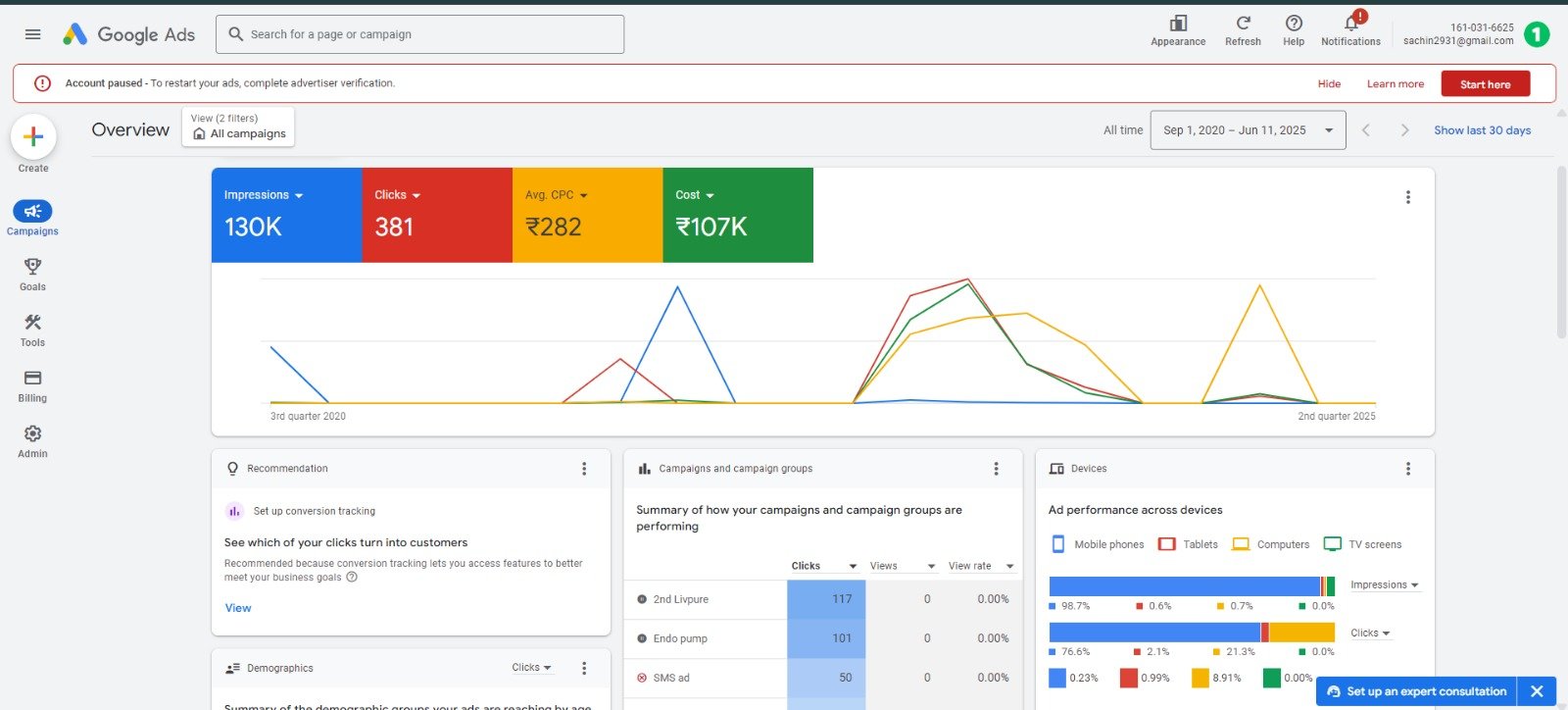Expand the Impressions metric dropdown tile
Viewport: 1568px width, 710px height.
click(x=286, y=215)
